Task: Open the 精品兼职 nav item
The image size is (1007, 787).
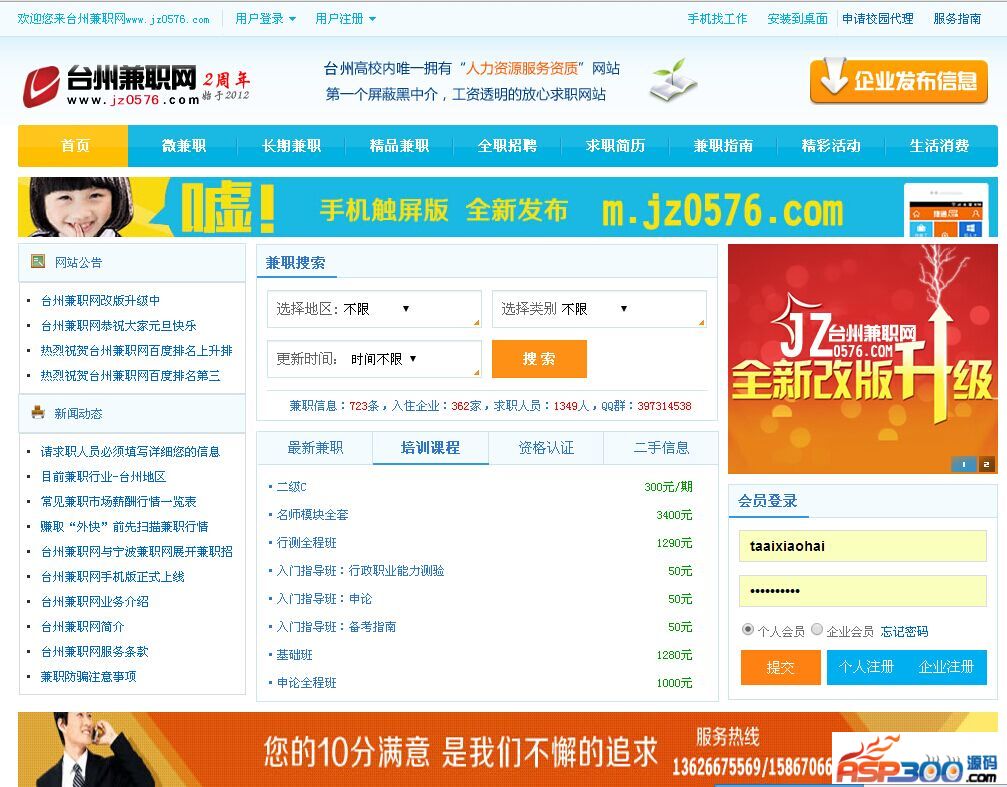Action: [x=399, y=146]
